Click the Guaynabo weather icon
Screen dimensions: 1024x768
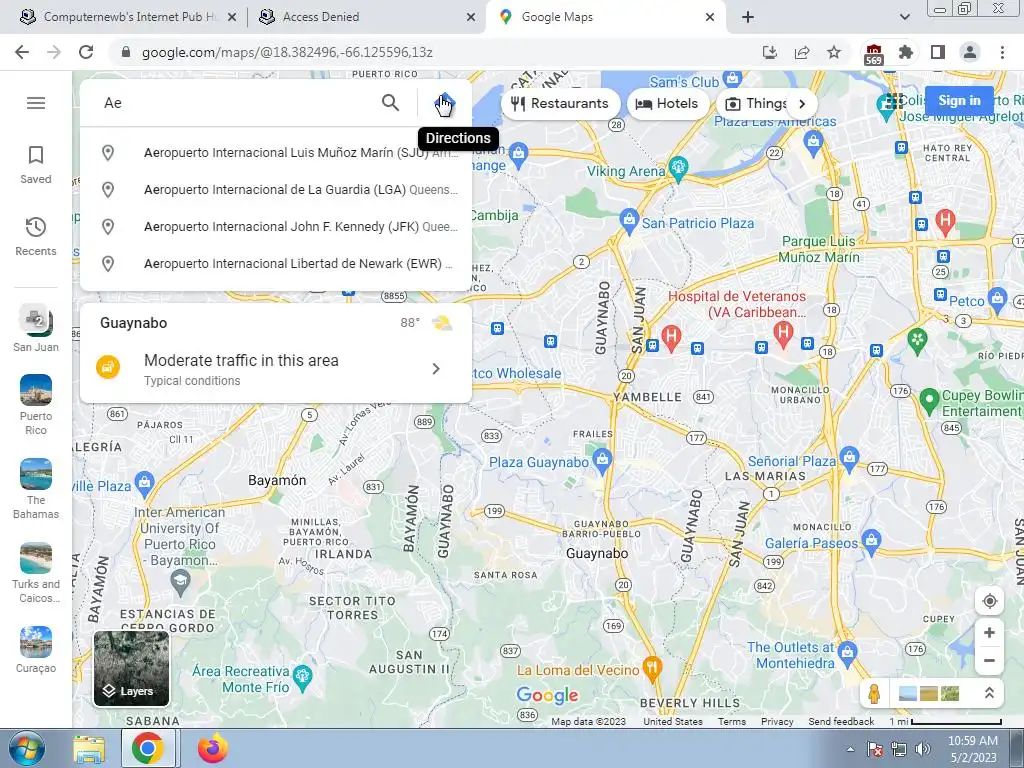point(442,323)
